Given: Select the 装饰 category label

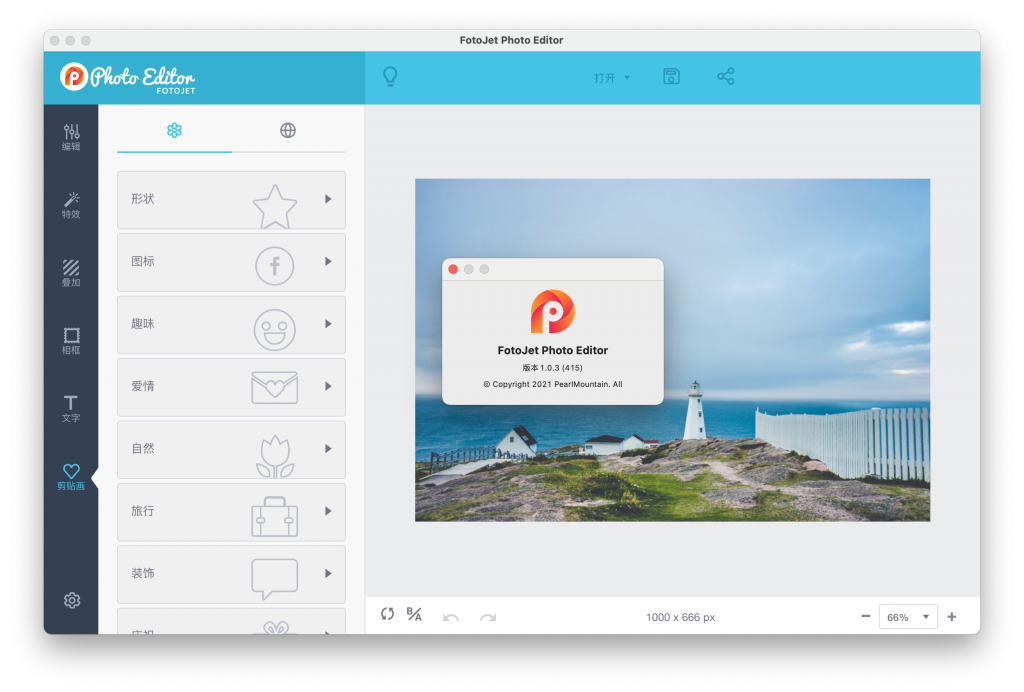Looking at the screenshot, I should [x=142, y=573].
